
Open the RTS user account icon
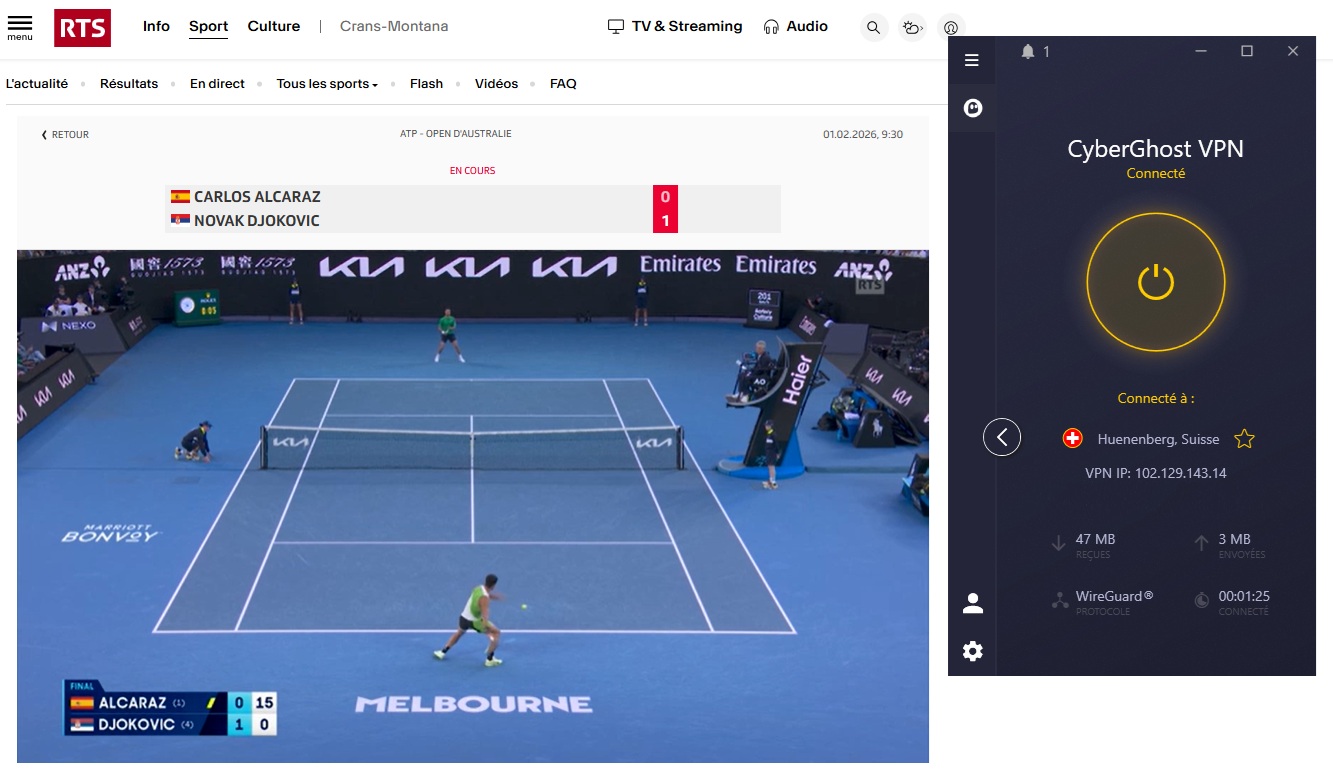click(951, 27)
